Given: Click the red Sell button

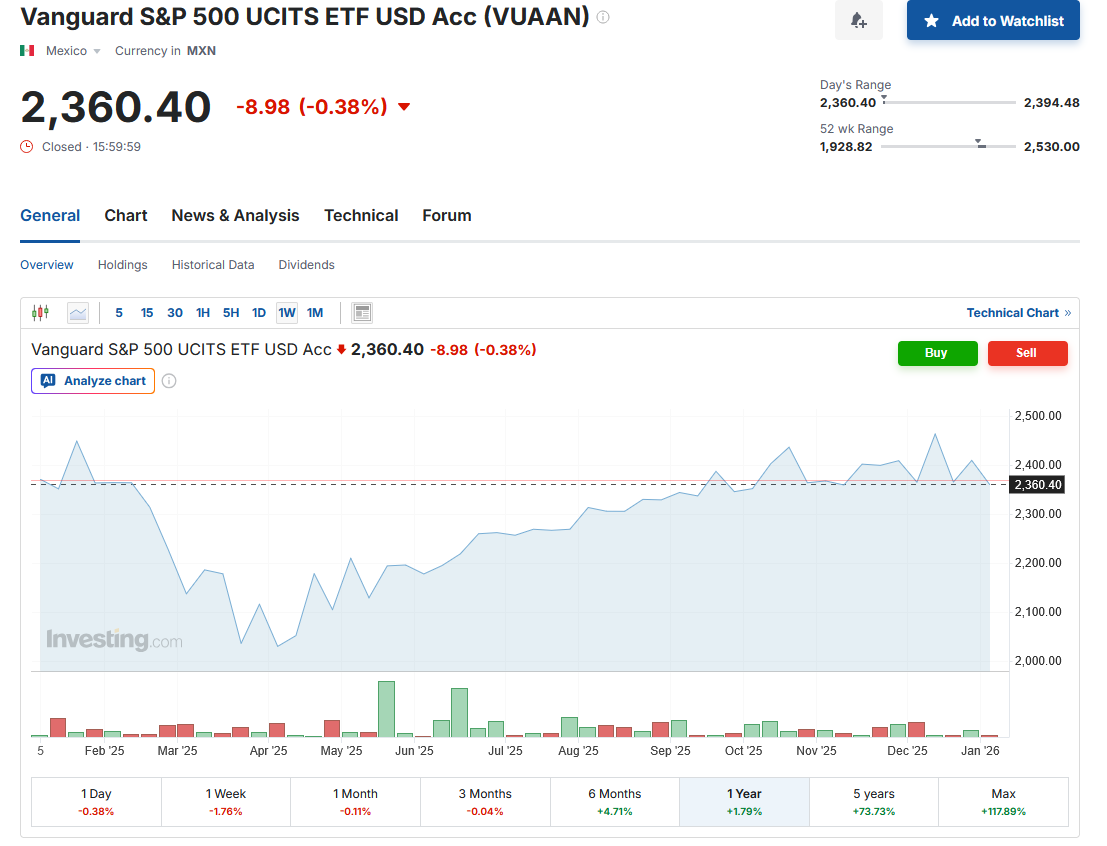Looking at the screenshot, I should tap(1028, 353).
